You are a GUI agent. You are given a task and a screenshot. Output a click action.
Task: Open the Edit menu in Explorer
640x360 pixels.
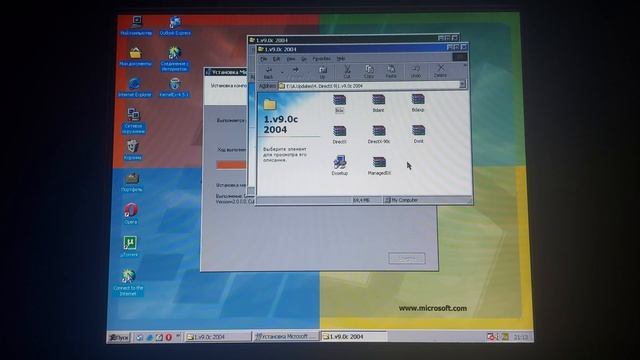click(x=276, y=59)
